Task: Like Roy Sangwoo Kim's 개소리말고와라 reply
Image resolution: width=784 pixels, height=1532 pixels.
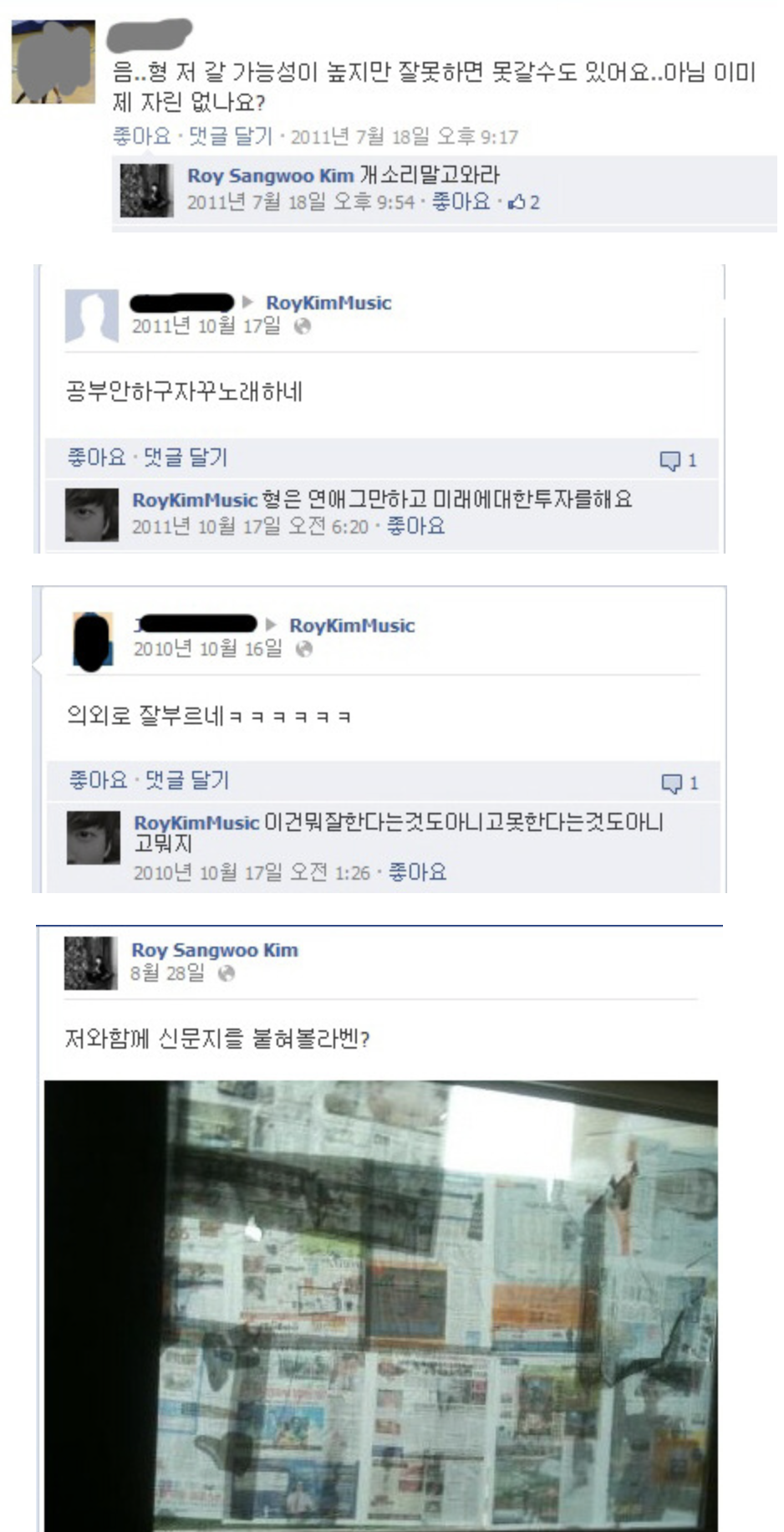Action: 461,202
